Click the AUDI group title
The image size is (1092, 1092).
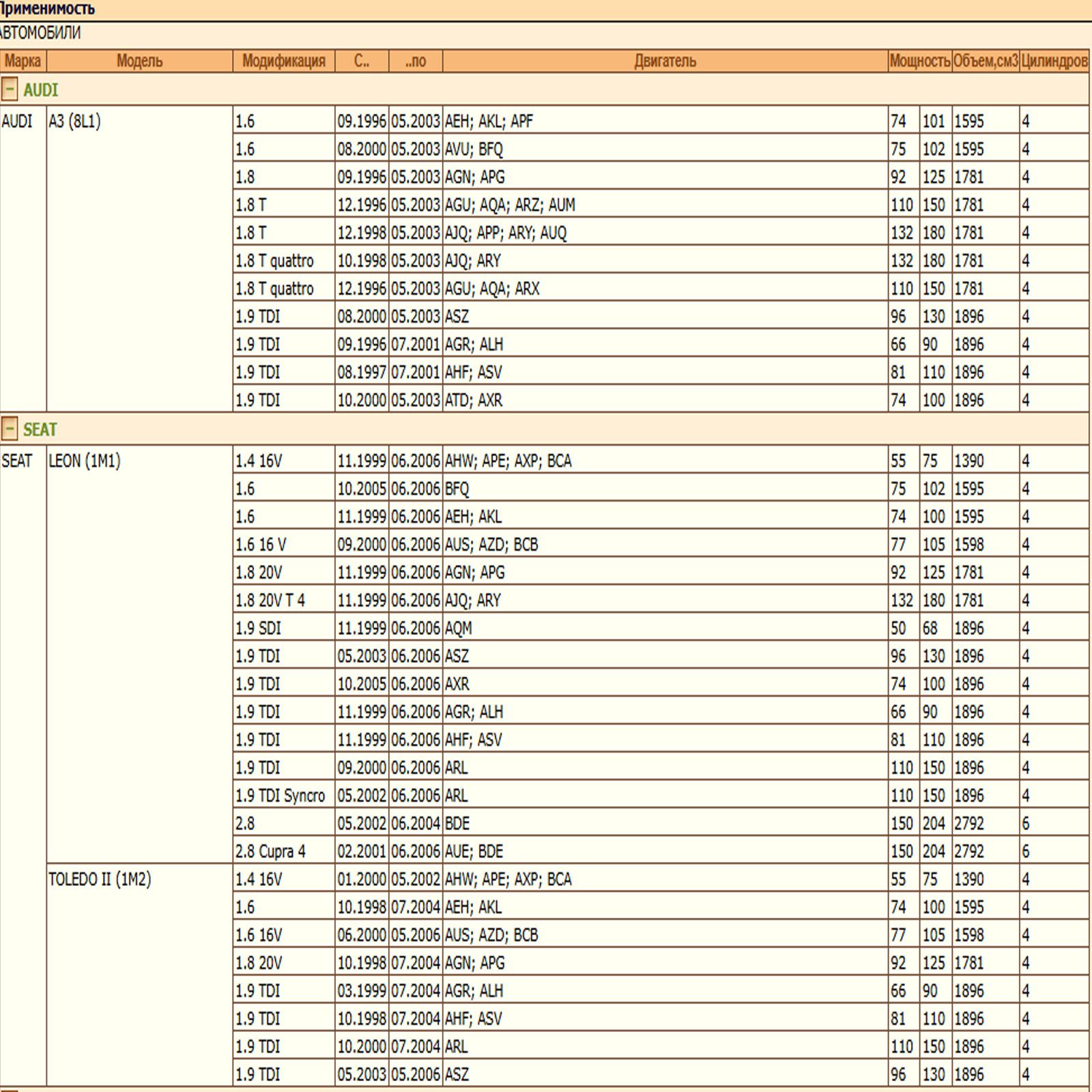coord(40,90)
